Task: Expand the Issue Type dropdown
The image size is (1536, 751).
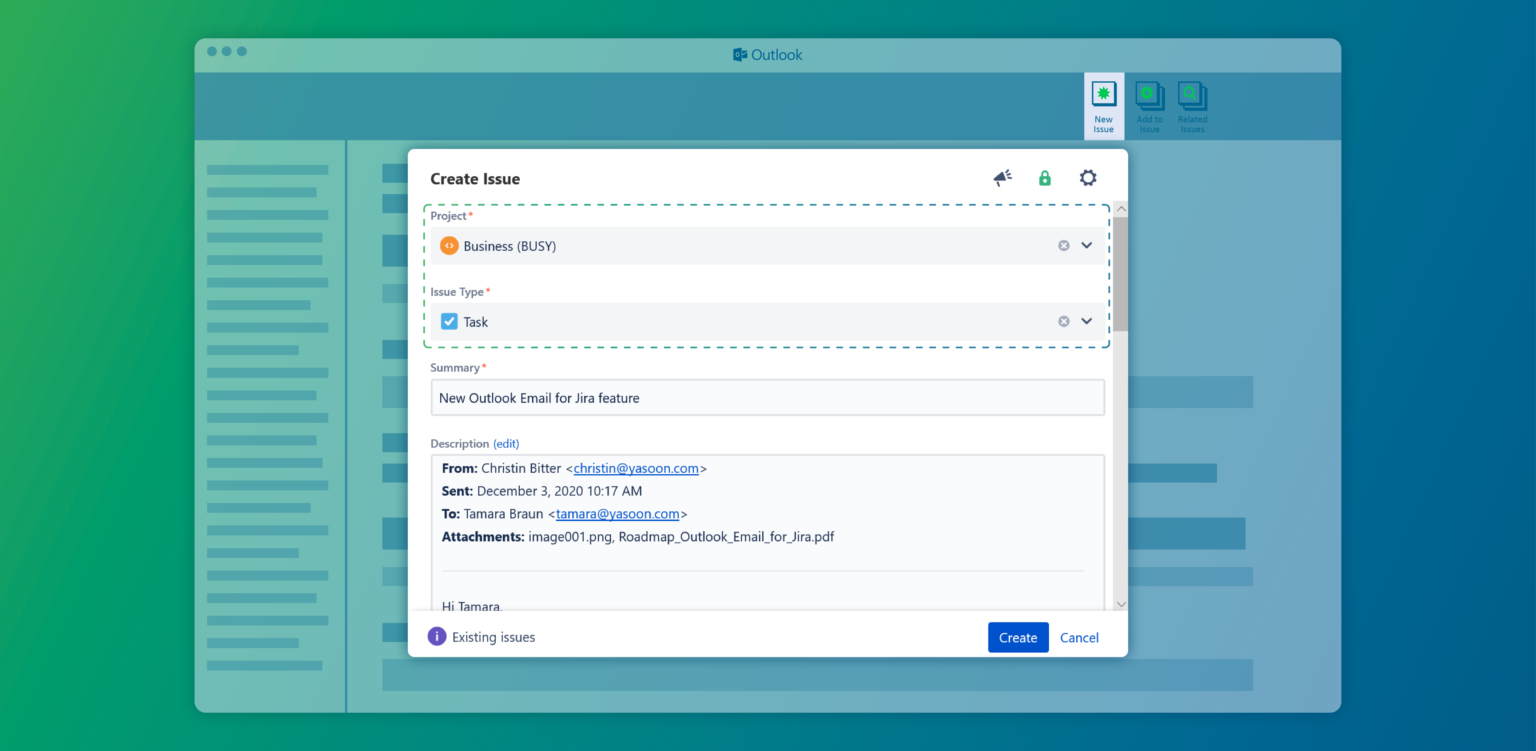Action: [1087, 321]
